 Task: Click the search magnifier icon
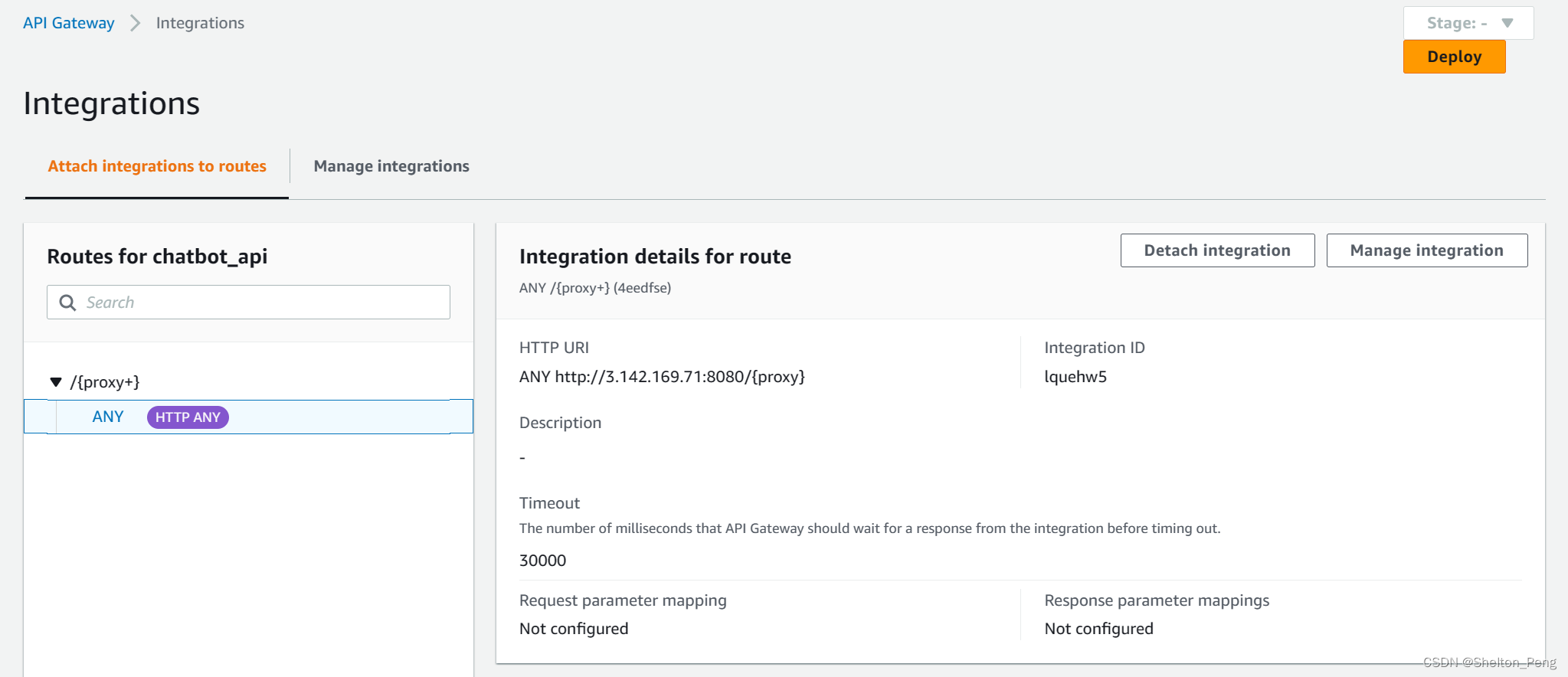point(67,303)
